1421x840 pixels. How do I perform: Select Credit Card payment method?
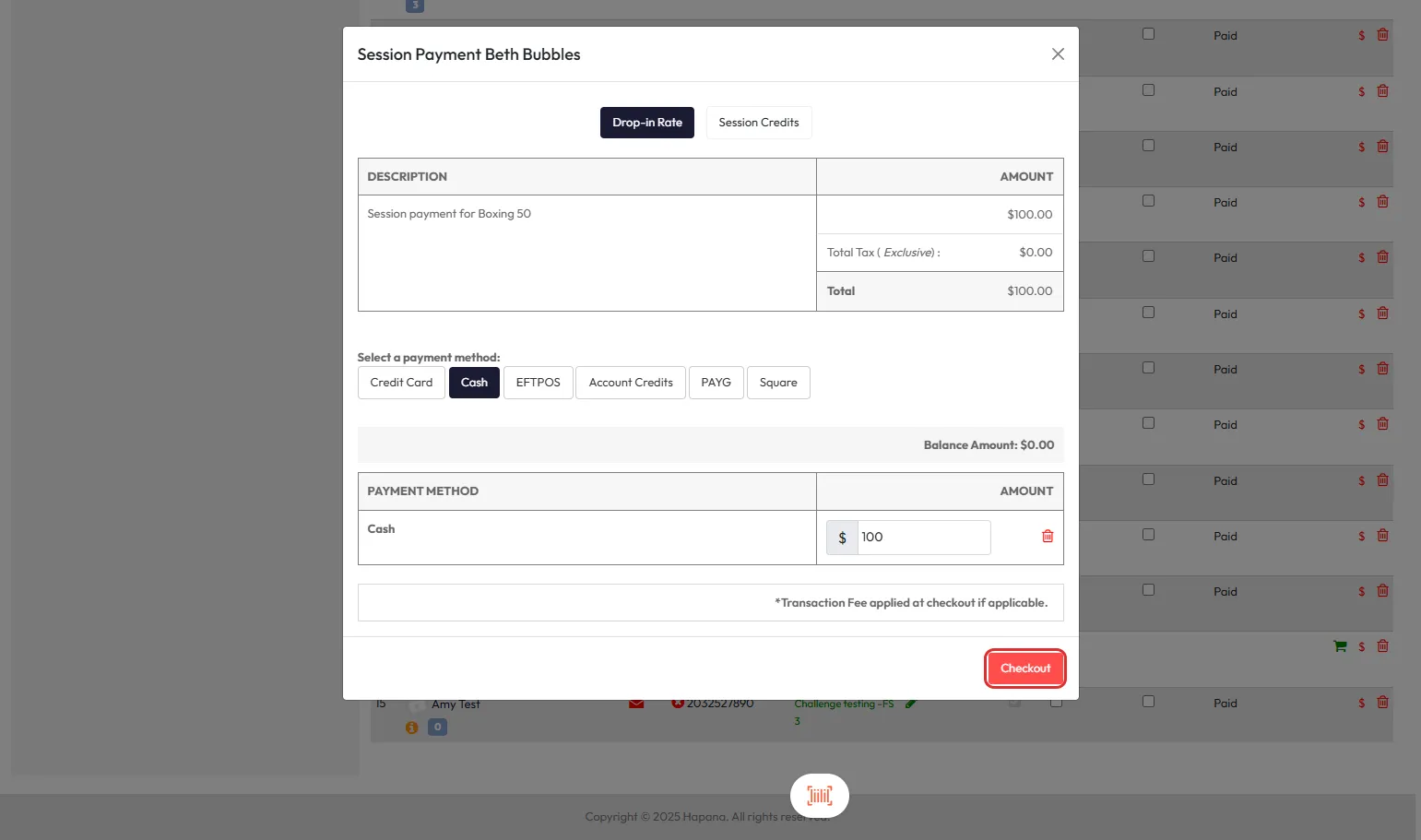pyautogui.click(x=401, y=383)
